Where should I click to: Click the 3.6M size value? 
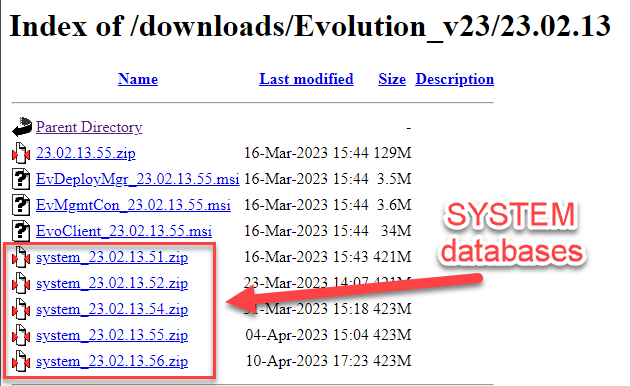[394, 205]
